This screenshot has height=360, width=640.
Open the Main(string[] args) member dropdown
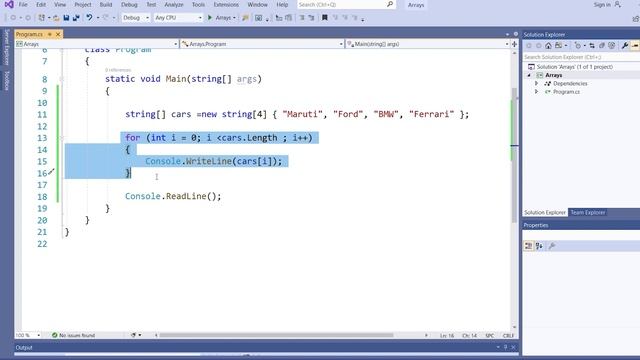427,44
